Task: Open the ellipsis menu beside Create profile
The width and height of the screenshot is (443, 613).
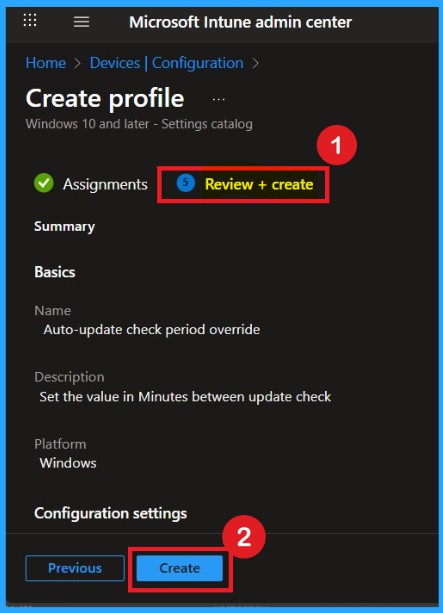Action: coord(219,99)
